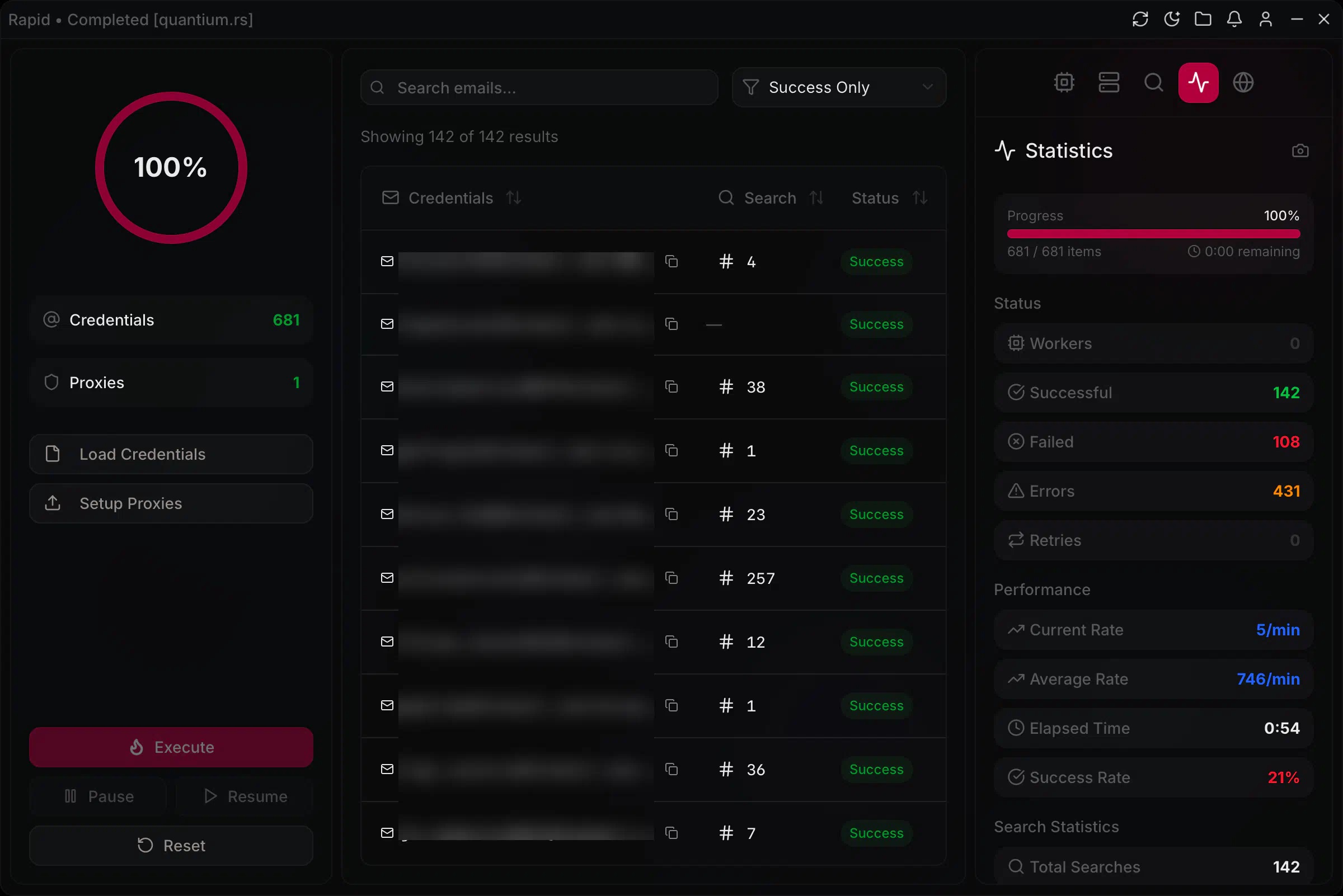This screenshot has height=896, width=1343.
Task: Toggle dark mode moon icon
Action: click(x=1171, y=20)
